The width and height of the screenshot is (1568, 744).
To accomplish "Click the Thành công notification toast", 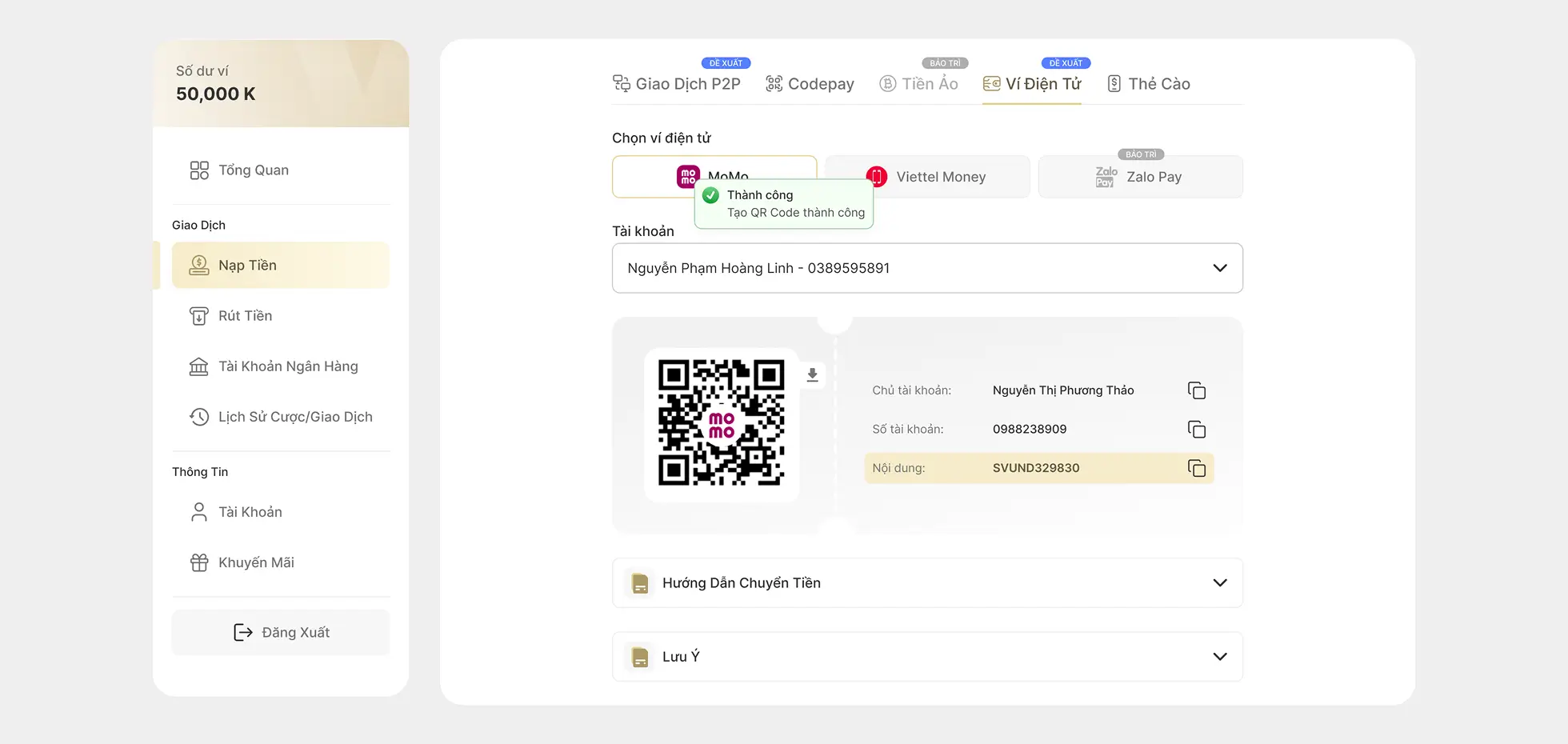I will pyautogui.click(x=784, y=204).
